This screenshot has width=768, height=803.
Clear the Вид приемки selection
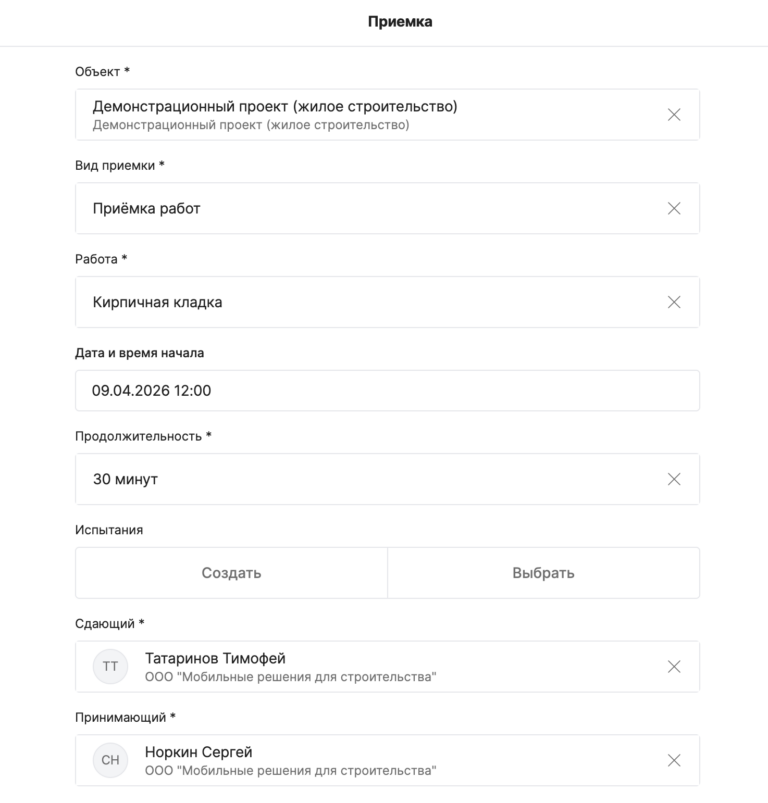point(674,208)
